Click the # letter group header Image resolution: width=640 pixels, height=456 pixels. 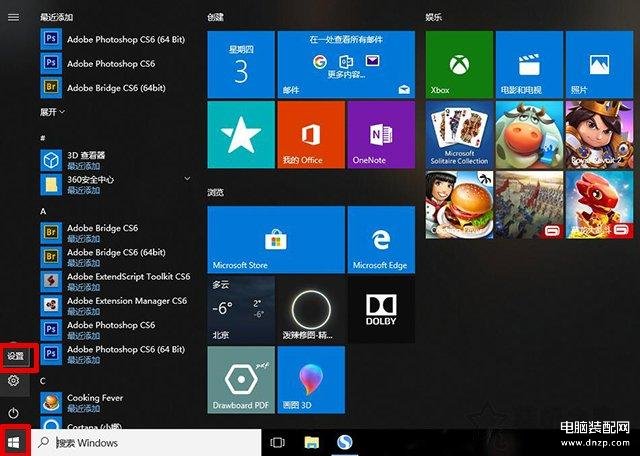[42, 138]
